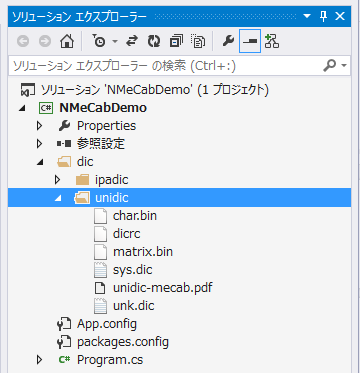Click the wrench icon beside Properties node
The height and width of the screenshot is (373, 360).
pyautogui.click(x=64, y=126)
